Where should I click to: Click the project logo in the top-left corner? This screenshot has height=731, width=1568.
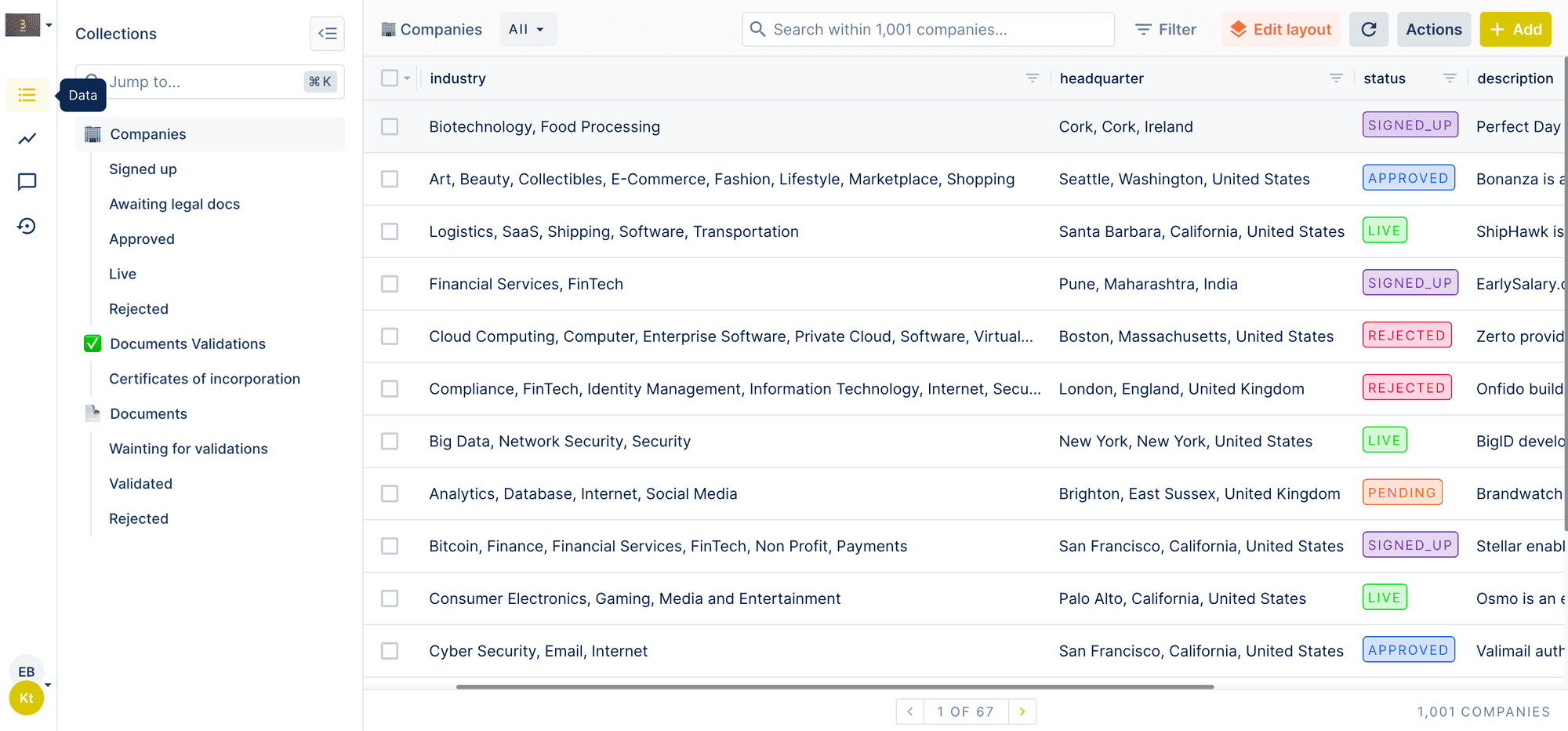pyautogui.click(x=23, y=25)
